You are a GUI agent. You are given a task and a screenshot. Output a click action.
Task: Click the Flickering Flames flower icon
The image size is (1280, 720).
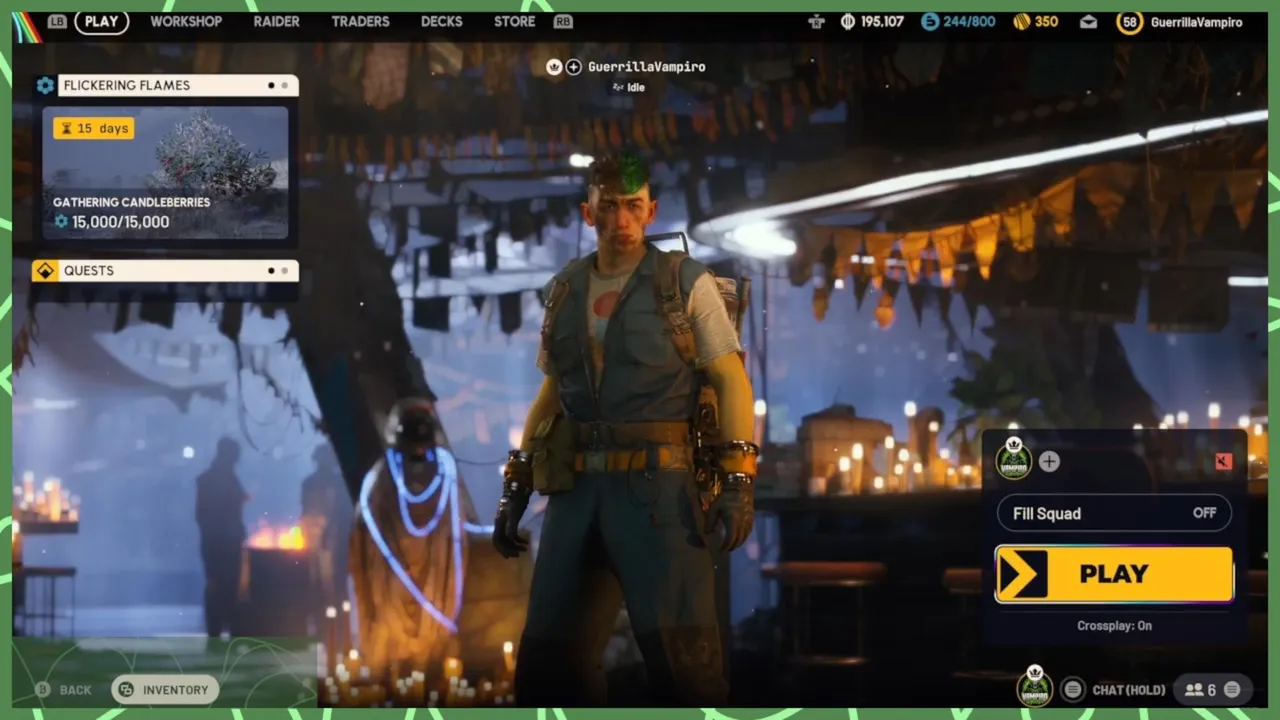point(45,85)
